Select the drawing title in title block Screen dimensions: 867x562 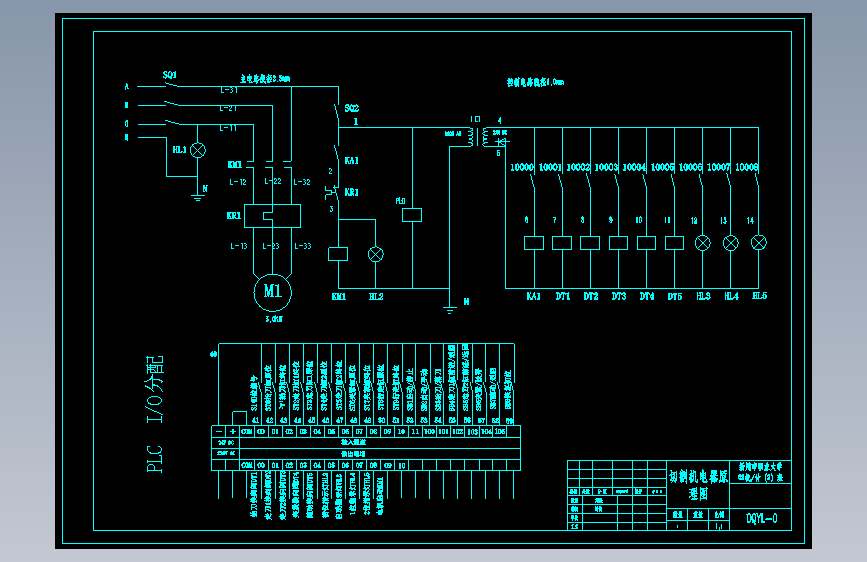coord(698,485)
